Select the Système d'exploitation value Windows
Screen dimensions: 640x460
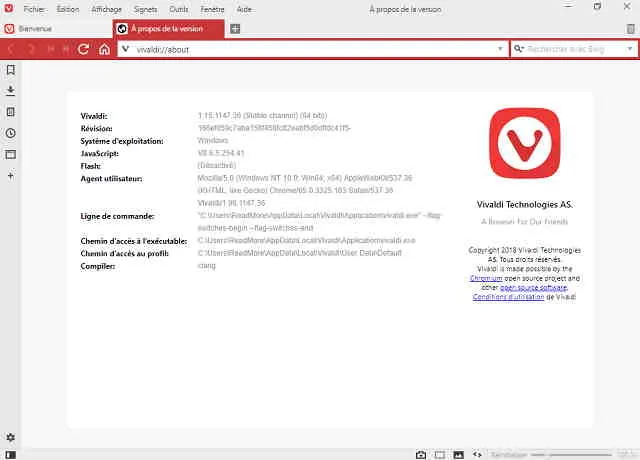[213, 140]
